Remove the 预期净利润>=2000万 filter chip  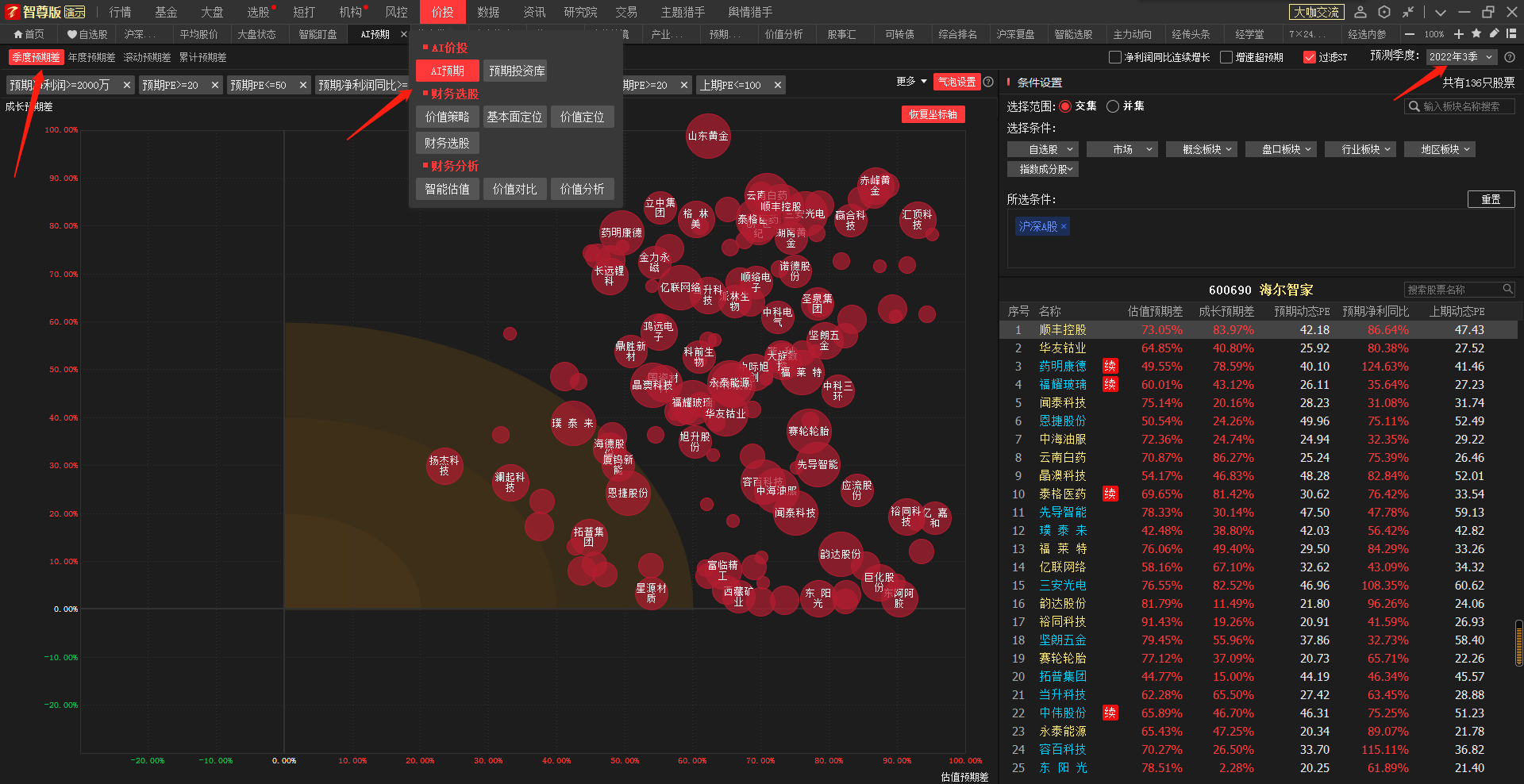pos(127,85)
